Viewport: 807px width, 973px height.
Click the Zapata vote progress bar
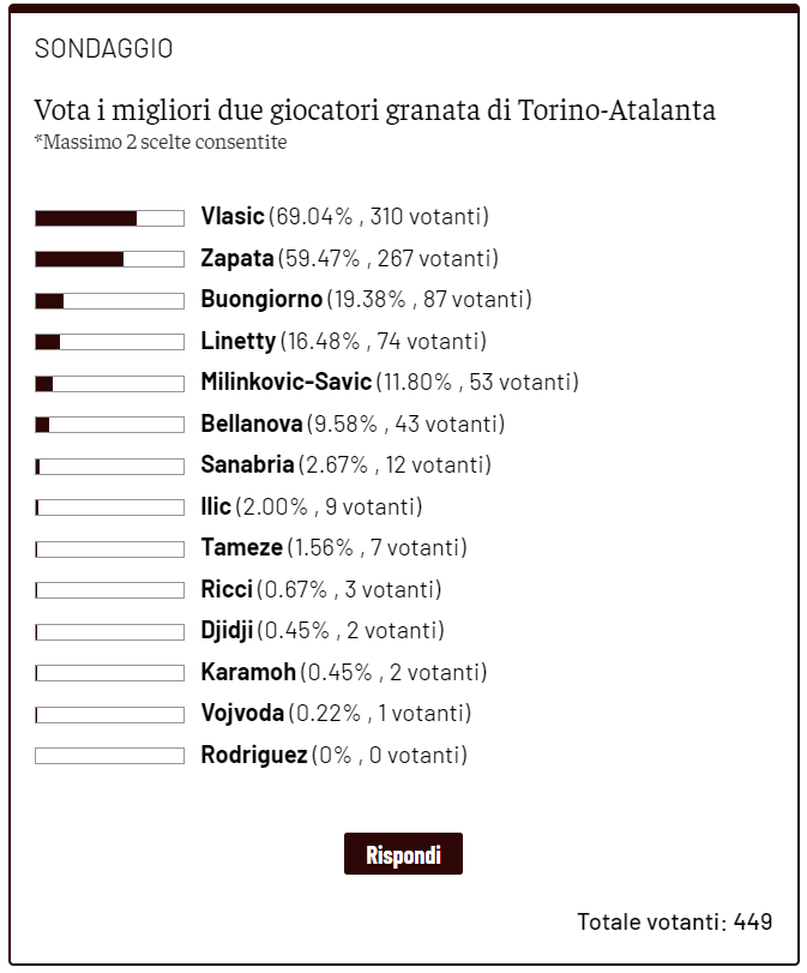pyautogui.click(x=110, y=257)
